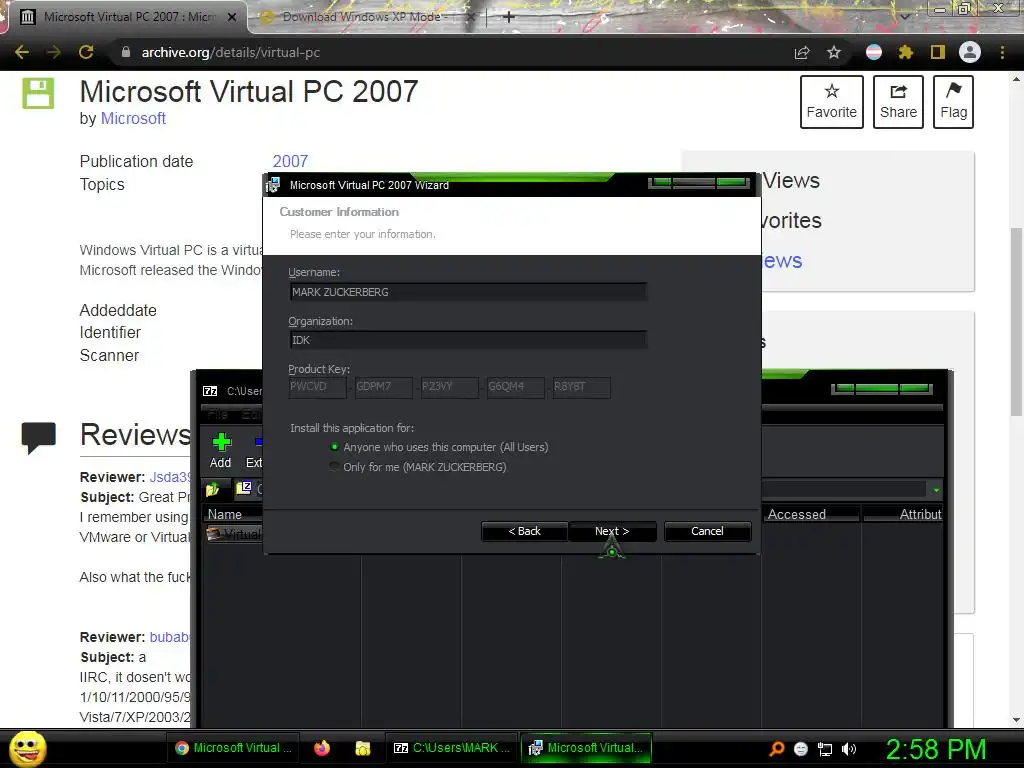Click the Organization field

click(x=468, y=340)
